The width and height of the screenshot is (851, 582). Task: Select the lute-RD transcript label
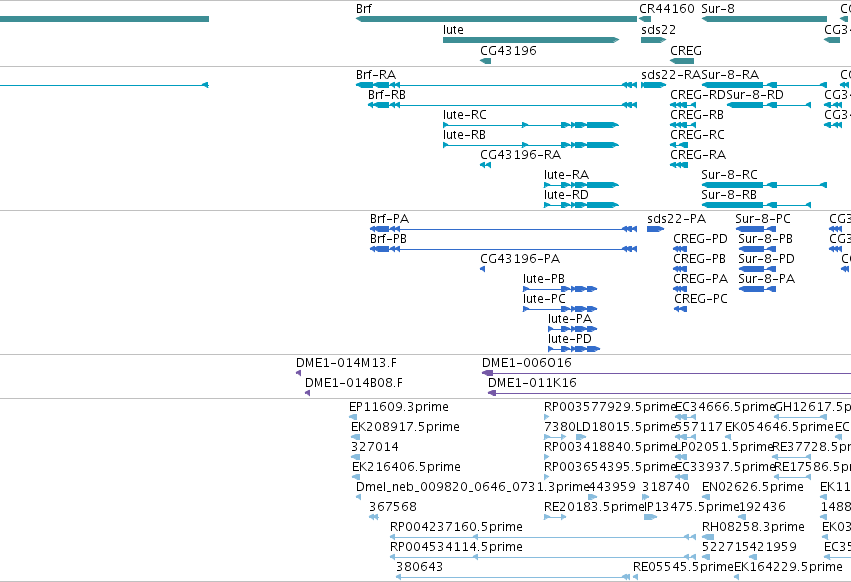(x=566, y=195)
